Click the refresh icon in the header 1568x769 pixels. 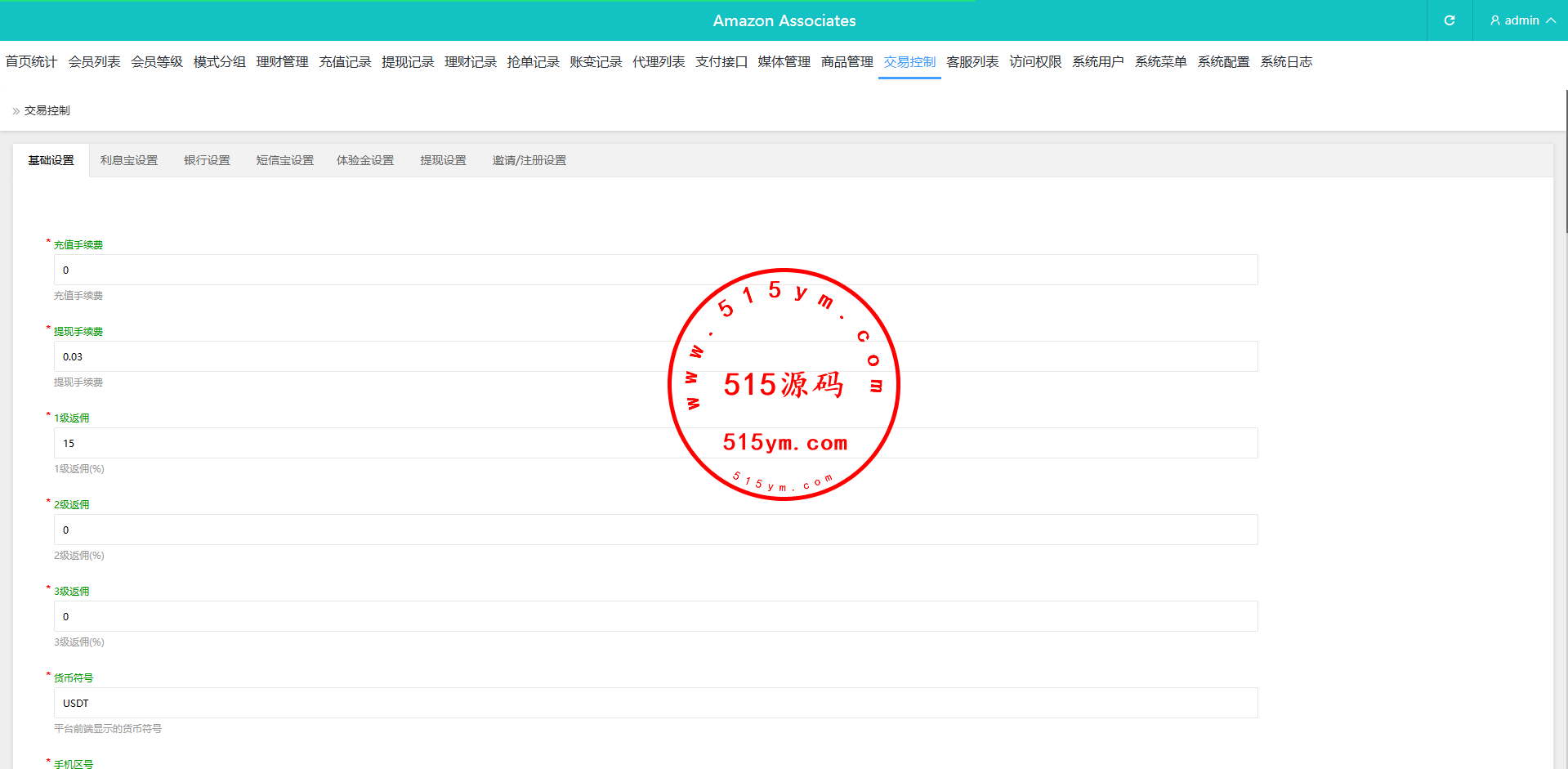(1449, 20)
